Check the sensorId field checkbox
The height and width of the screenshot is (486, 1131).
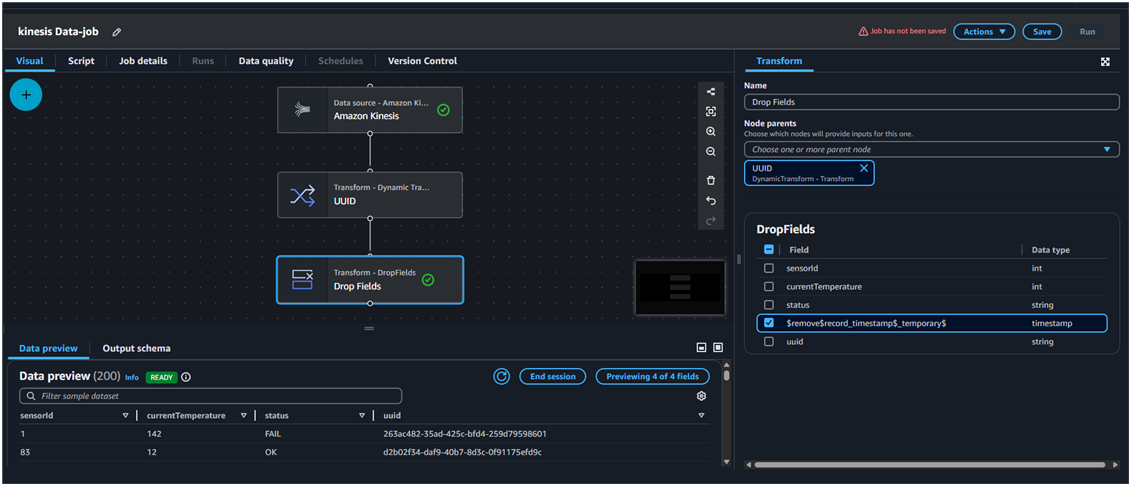(x=769, y=268)
